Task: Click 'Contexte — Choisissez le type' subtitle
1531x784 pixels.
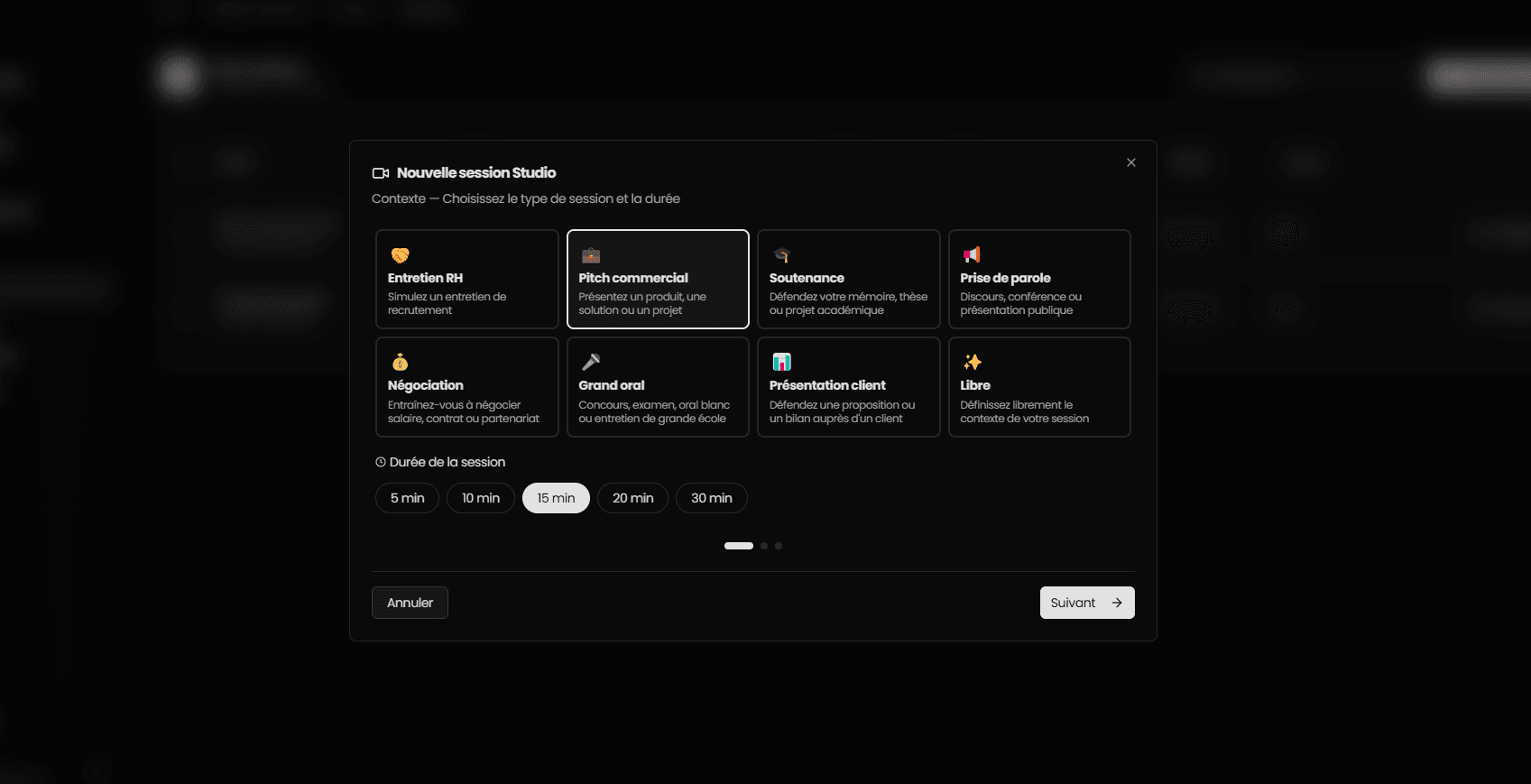Action: (x=526, y=198)
